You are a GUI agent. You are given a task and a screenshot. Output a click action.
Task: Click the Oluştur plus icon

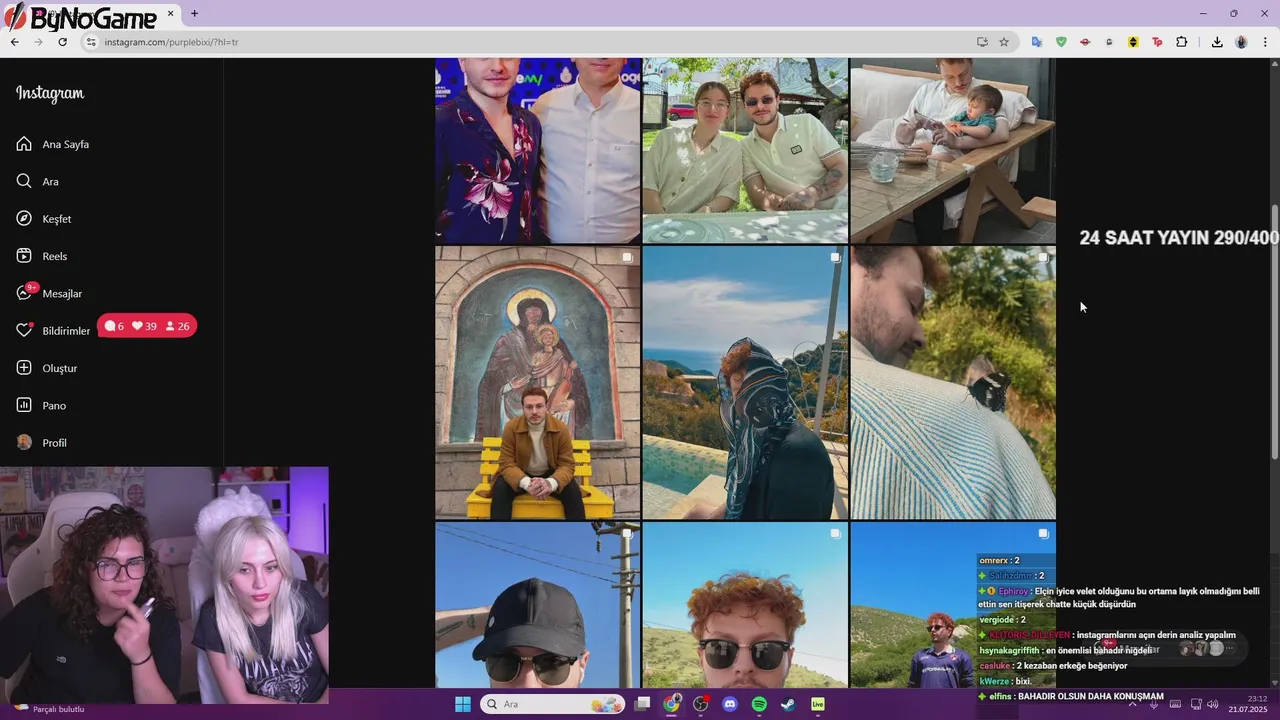[x=24, y=368]
